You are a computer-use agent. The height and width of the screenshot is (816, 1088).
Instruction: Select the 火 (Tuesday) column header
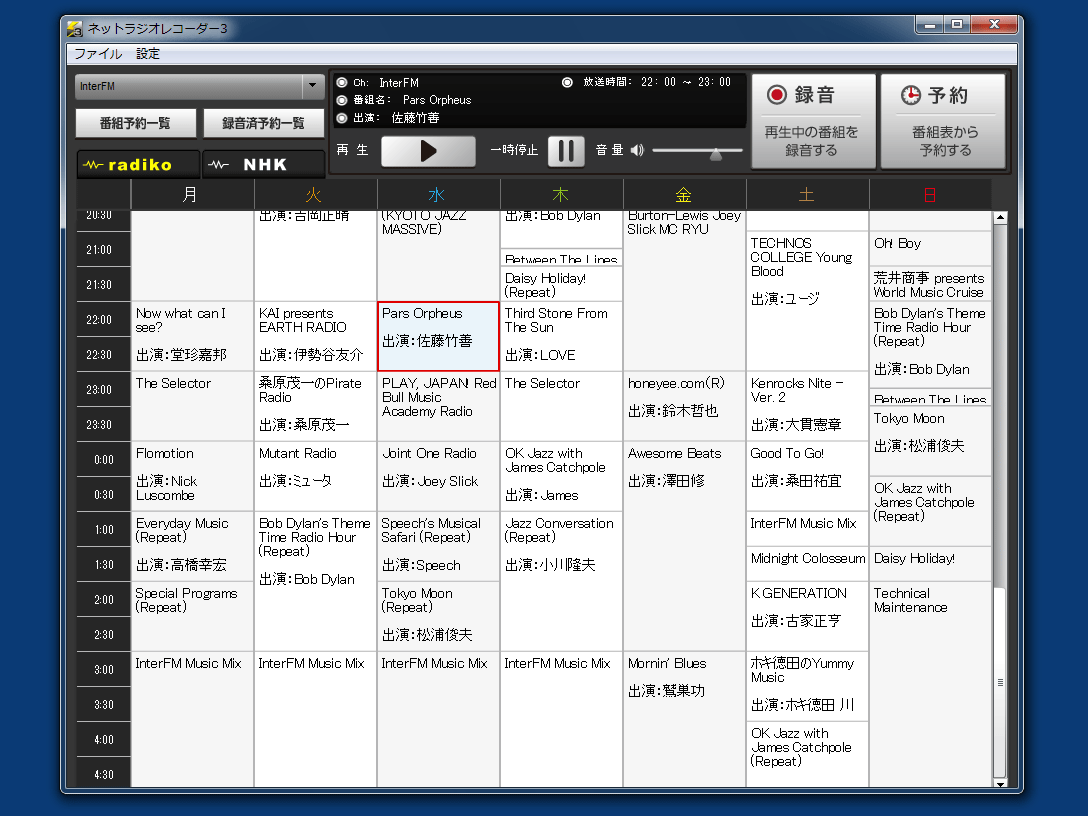click(316, 194)
